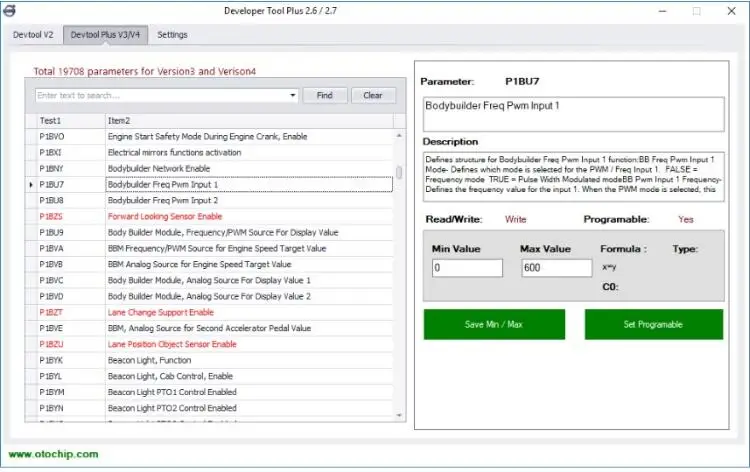Click the Set Programable button
750x472 pixels.
coord(654,324)
